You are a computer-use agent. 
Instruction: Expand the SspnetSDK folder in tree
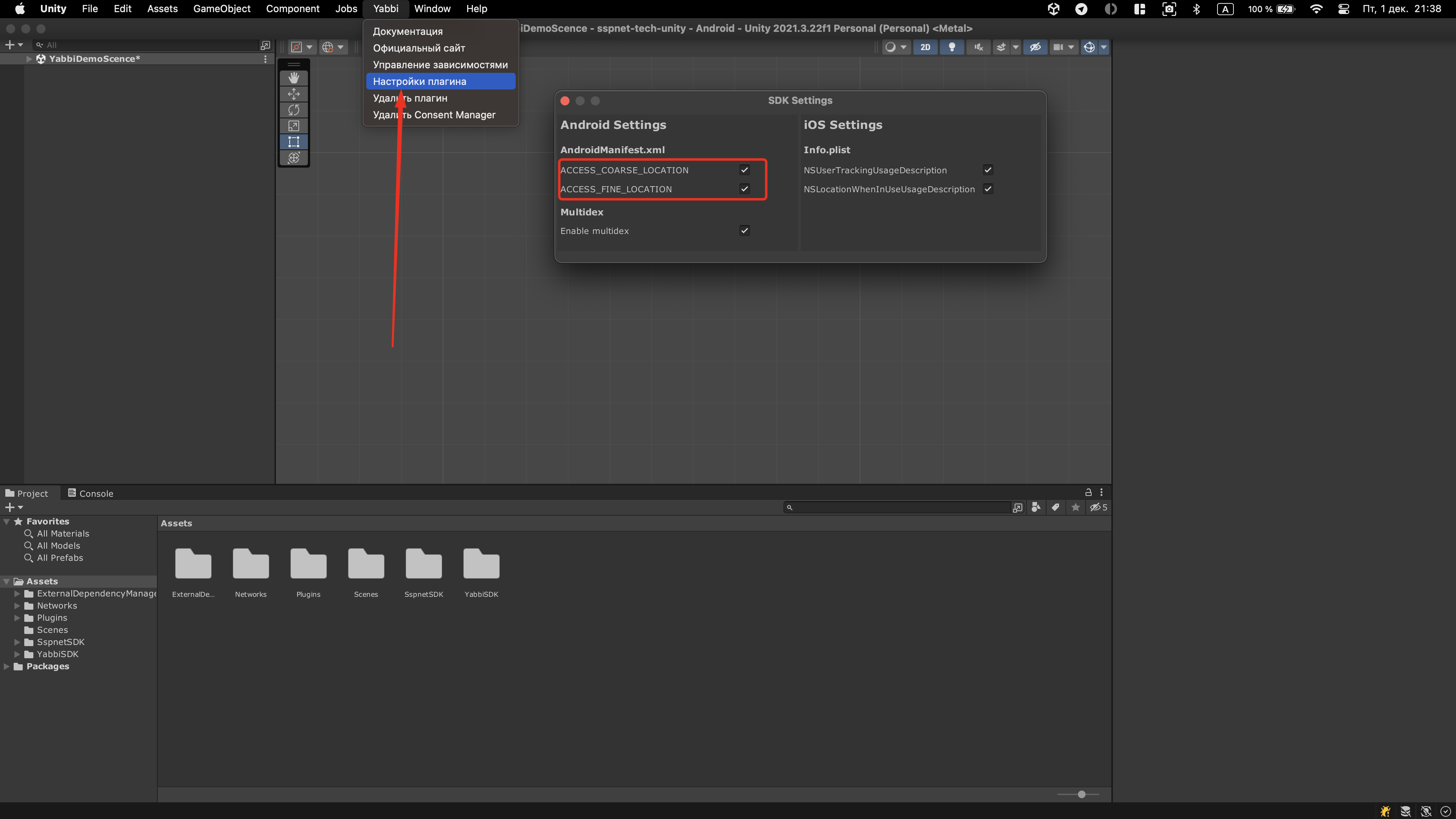(x=17, y=642)
